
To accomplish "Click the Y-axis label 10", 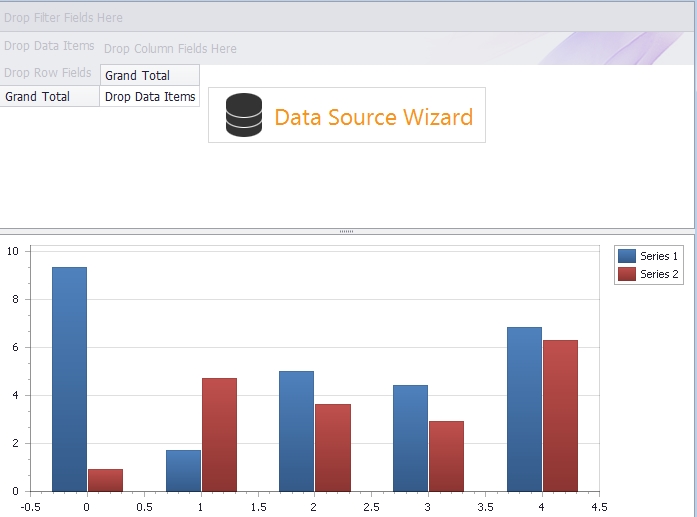I will pos(12,251).
